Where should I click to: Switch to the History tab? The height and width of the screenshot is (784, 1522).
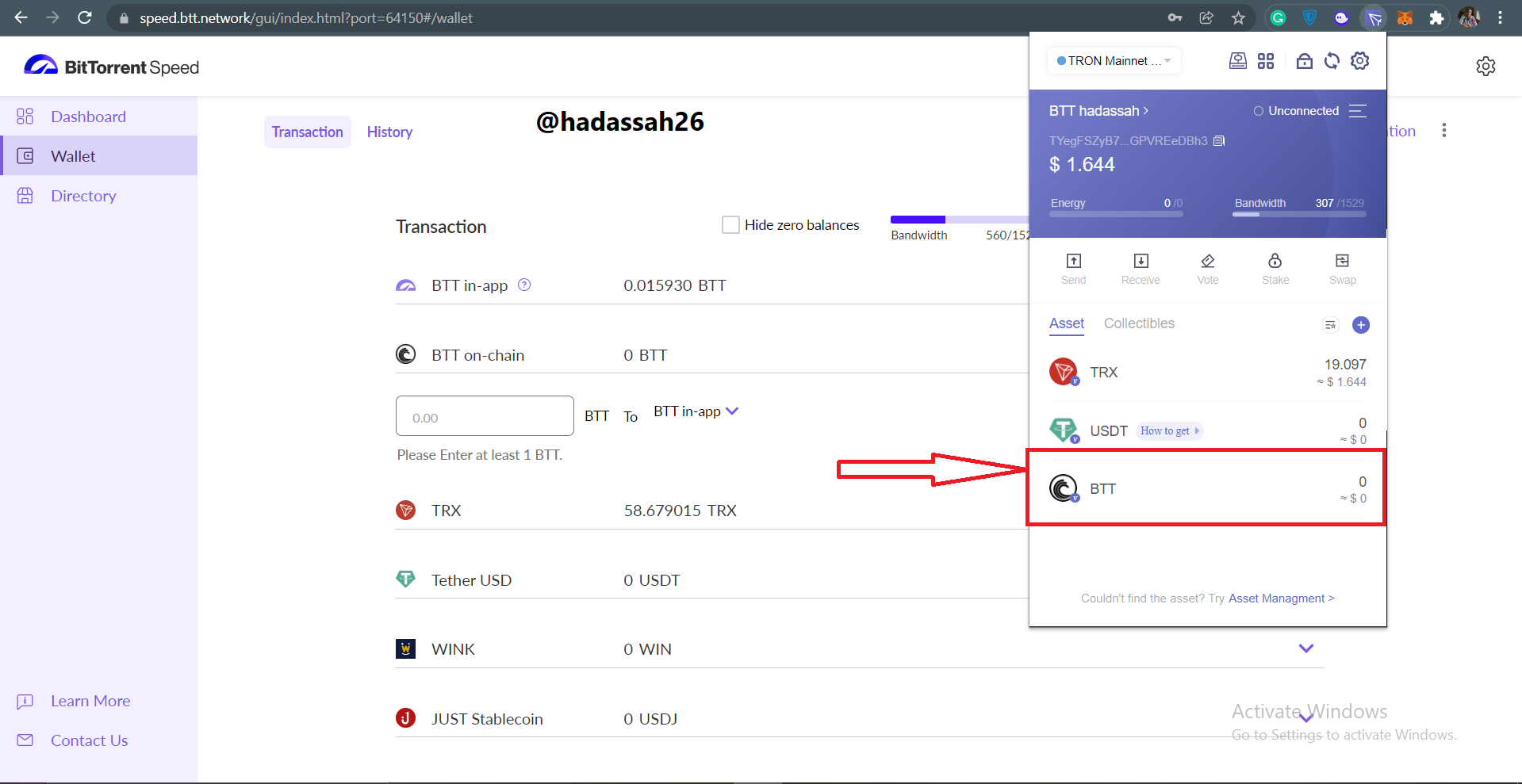click(x=389, y=132)
